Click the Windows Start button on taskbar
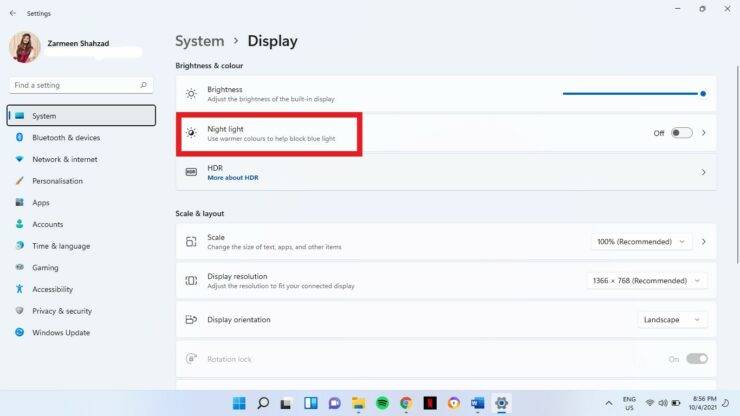This screenshot has height=416, width=740. 239,403
